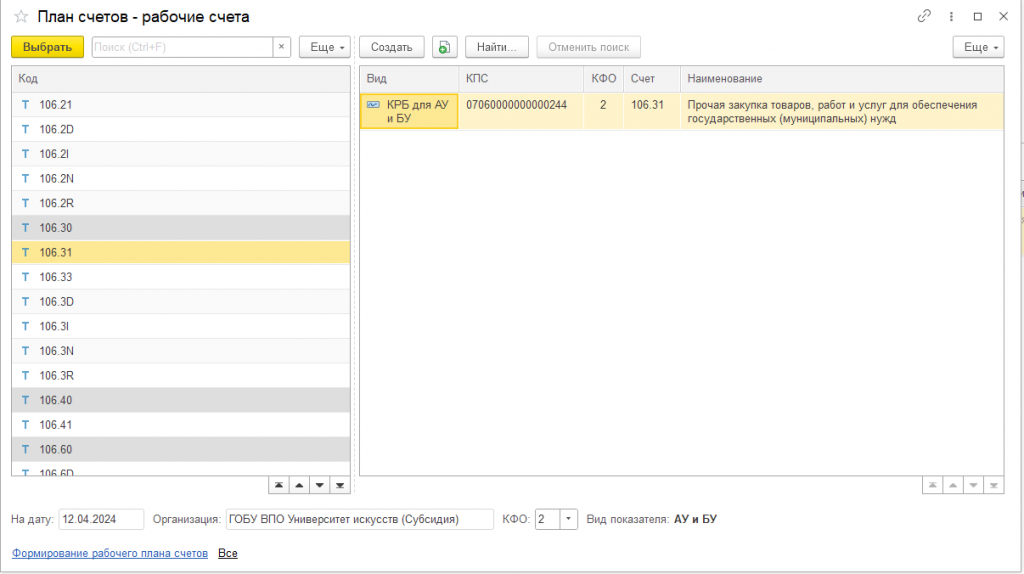Click the card icon in КРБ для АУ и БУ cell

pyautogui.click(x=373, y=104)
